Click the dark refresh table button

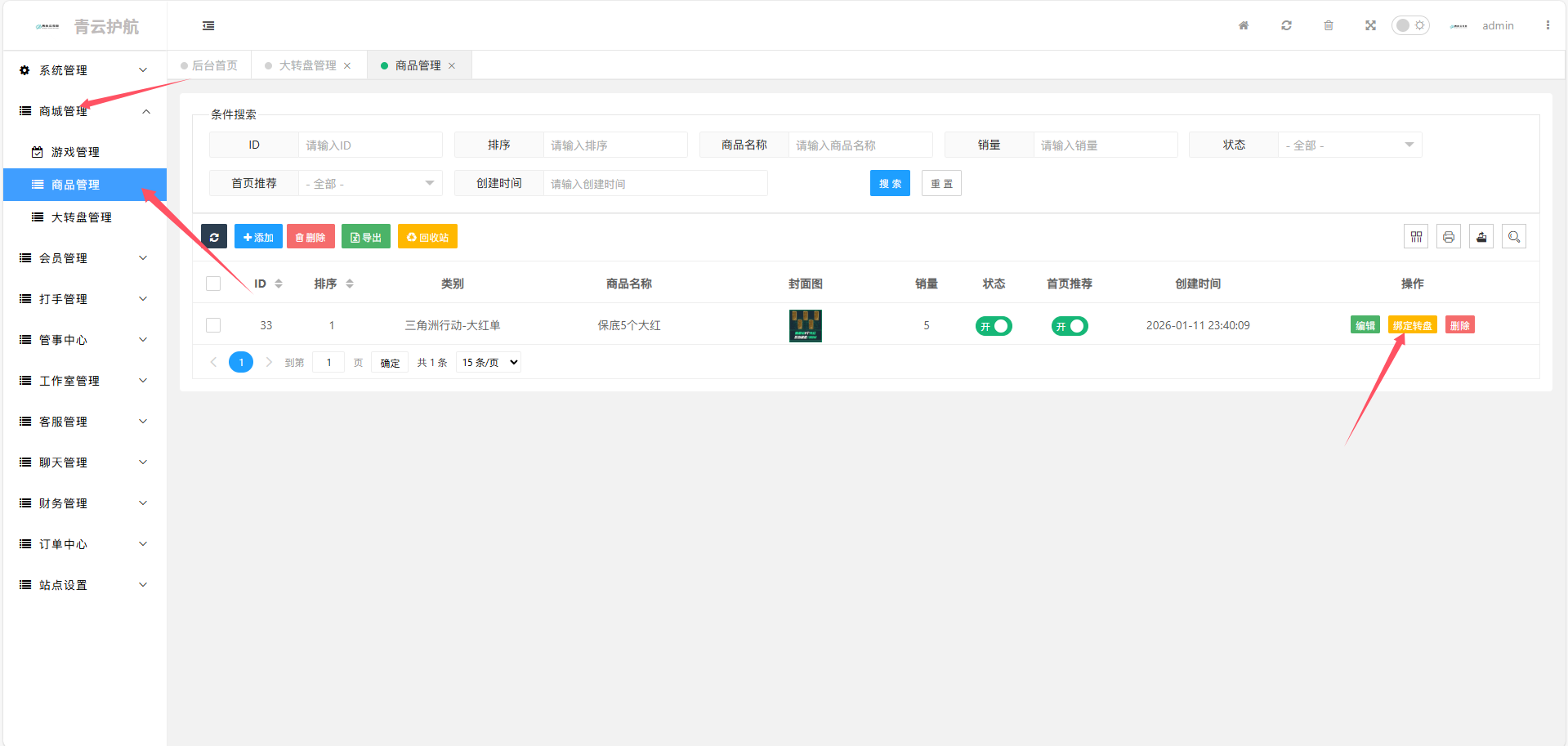tap(214, 237)
